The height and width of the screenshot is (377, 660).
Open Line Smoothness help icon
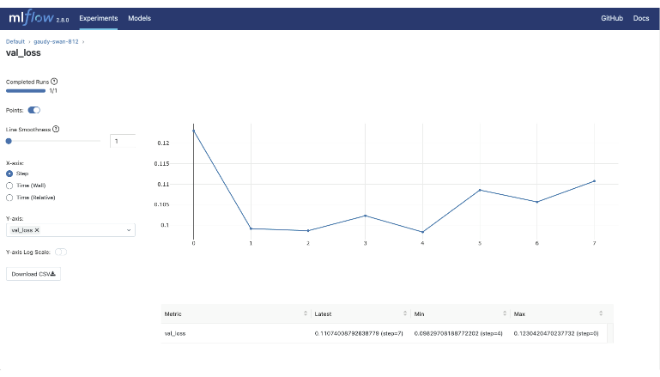click(56, 129)
